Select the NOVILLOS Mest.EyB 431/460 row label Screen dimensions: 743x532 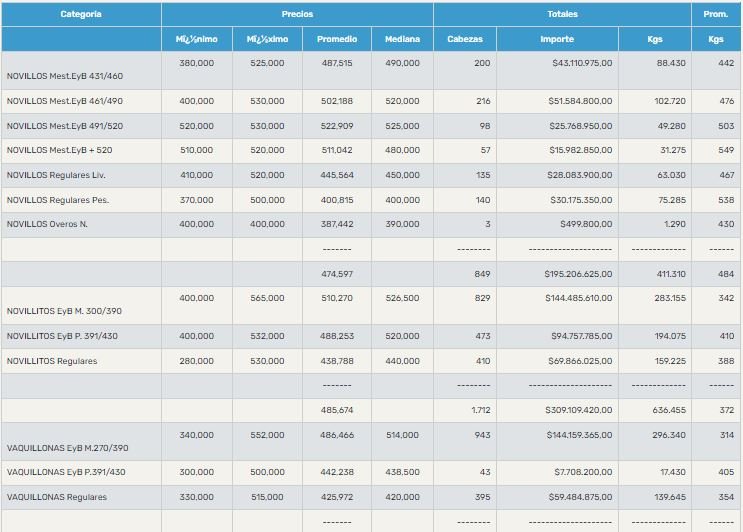tap(67, 76)
